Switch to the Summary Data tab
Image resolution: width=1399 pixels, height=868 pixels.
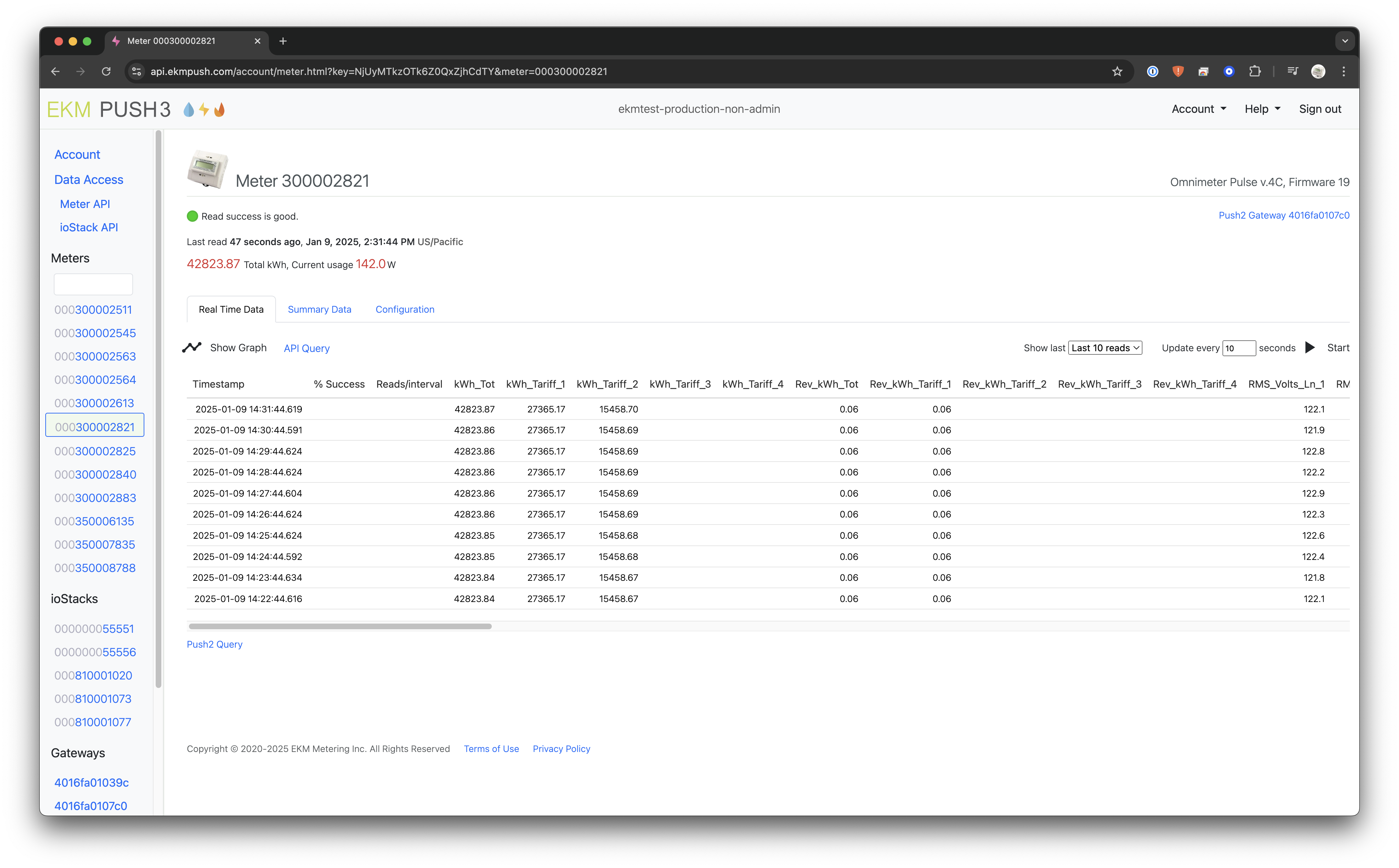(x=319, y=309)
